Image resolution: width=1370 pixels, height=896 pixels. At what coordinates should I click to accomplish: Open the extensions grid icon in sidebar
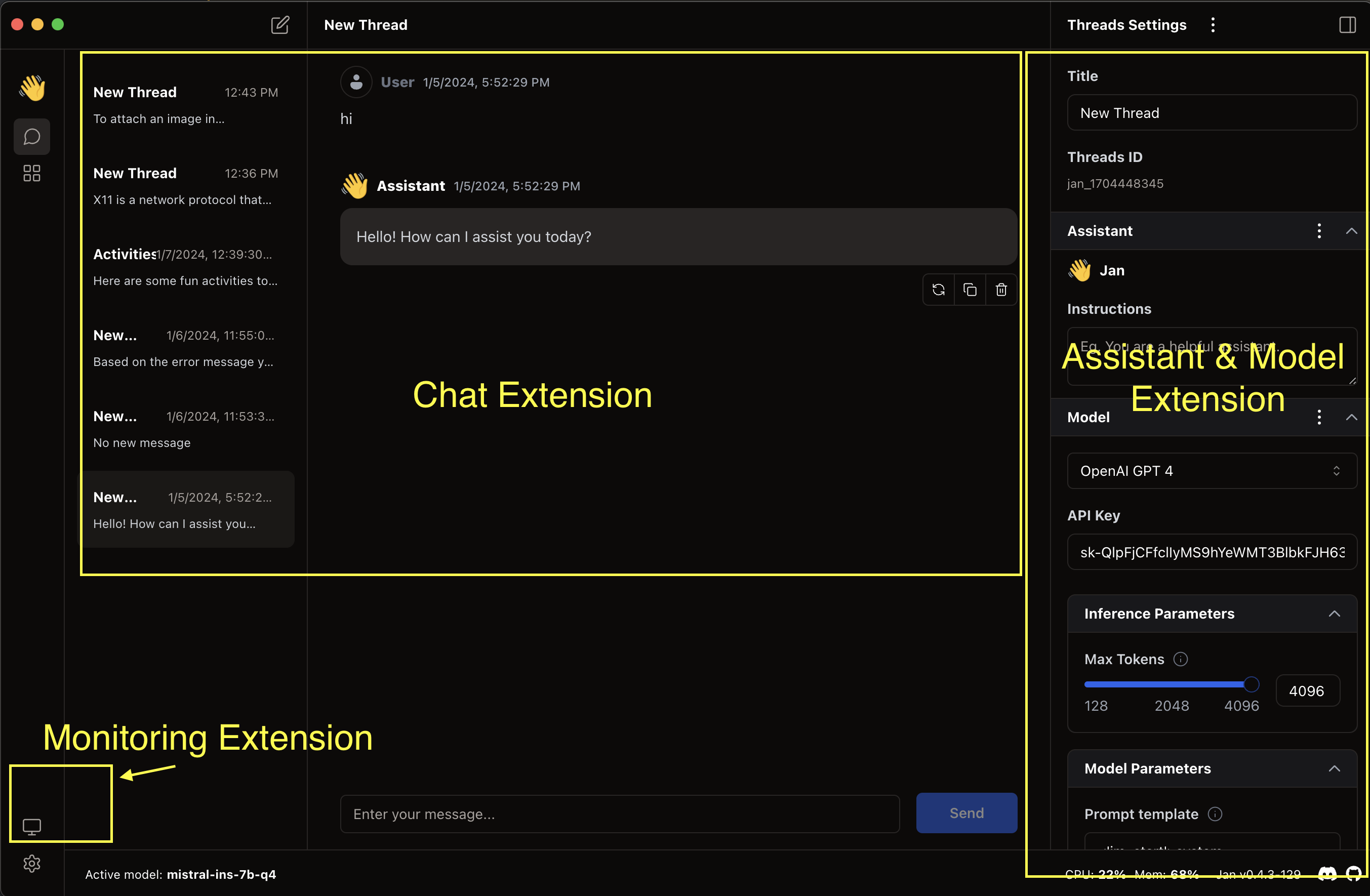click(32, 173)
